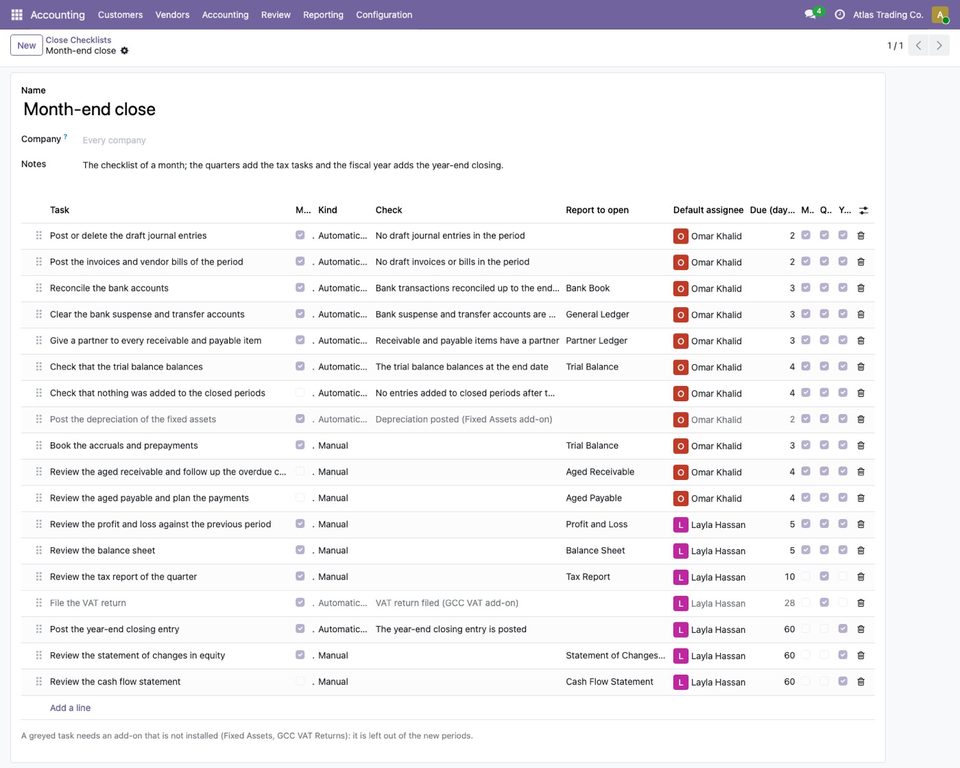Open Kind dropdown for 'Reconcile the bank accounts'
The image size is (960, 768).
[342, 288]
